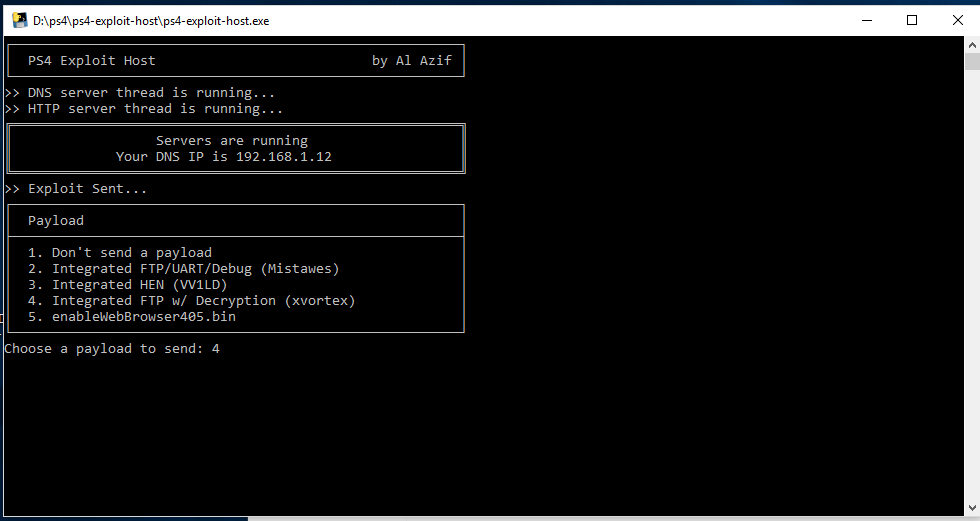Click the vertical scrollbar thumb
980x521 pixels.
point(972,61)
